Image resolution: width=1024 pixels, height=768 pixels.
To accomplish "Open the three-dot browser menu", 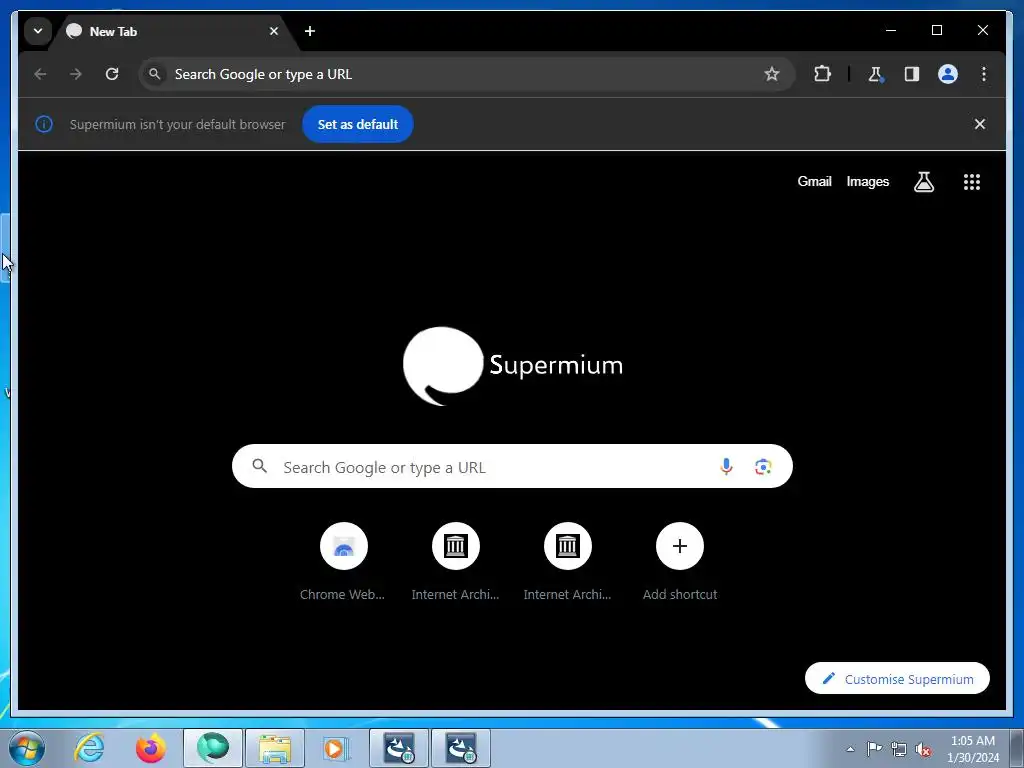I will point(984,74).
